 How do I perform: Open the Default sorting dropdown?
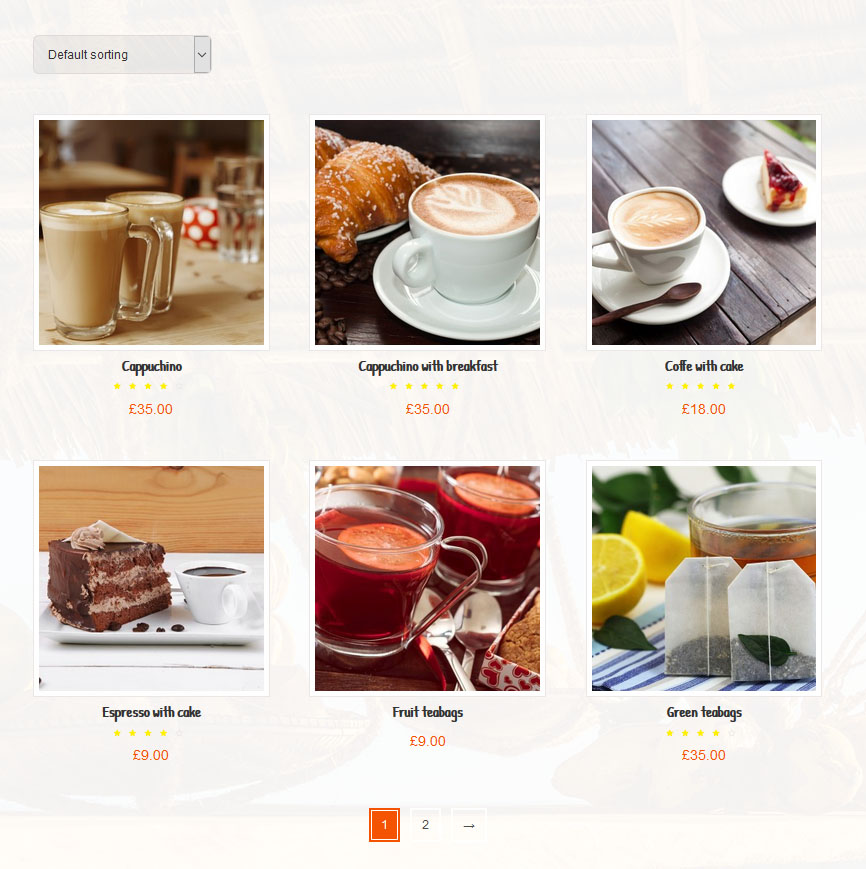click(122, 54)
